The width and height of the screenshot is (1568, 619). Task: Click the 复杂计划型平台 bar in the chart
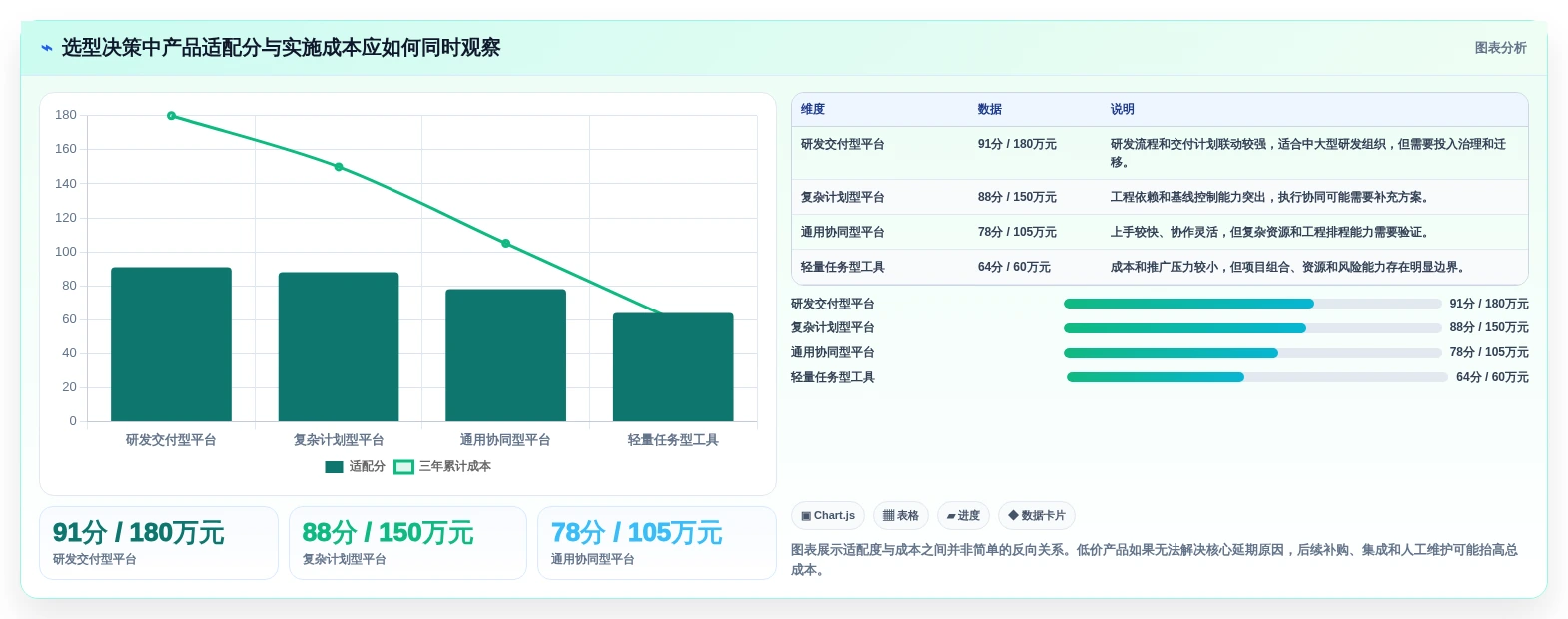[339, 346]
